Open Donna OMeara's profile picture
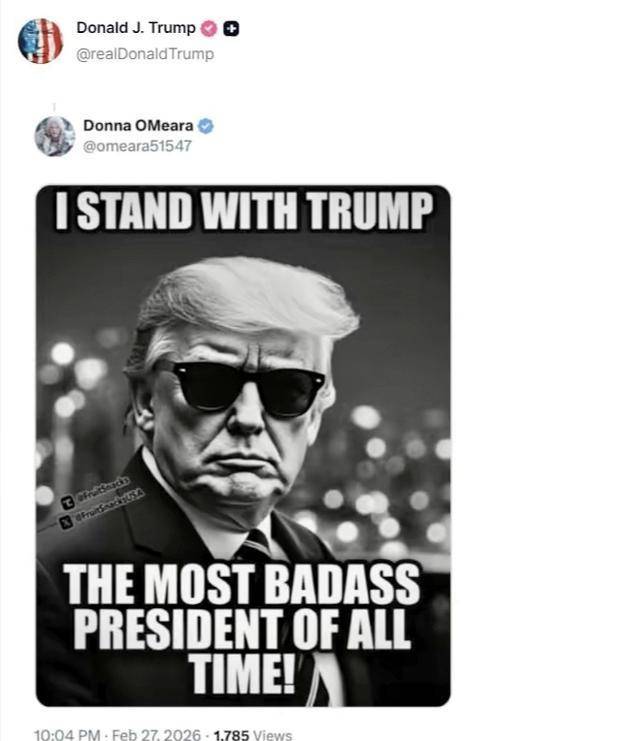 54,136
